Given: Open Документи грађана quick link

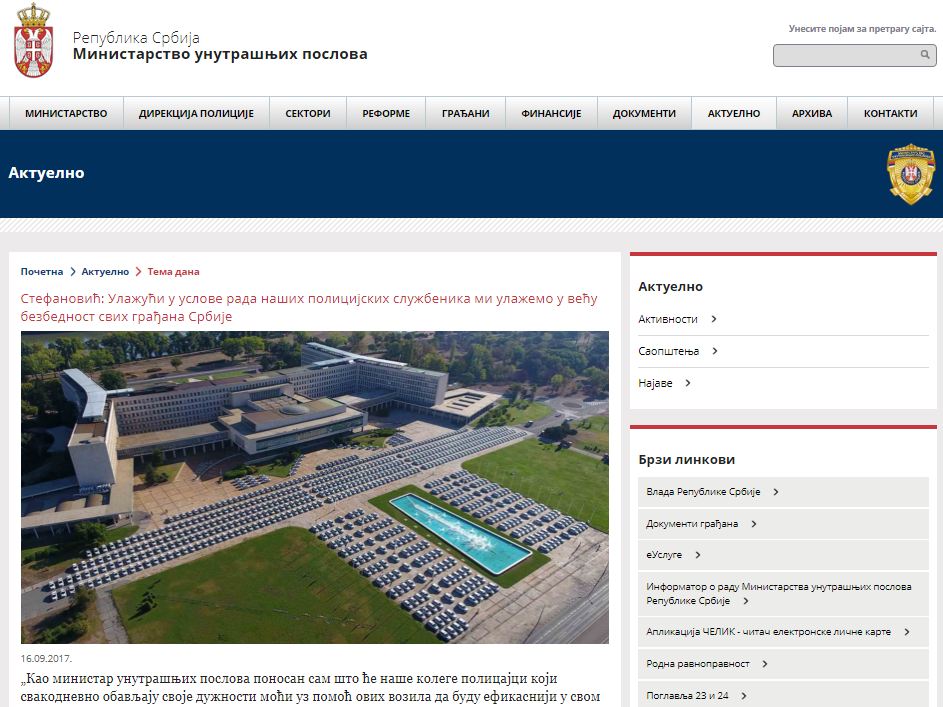Looking at the screenshot, I should coord(692,523).
